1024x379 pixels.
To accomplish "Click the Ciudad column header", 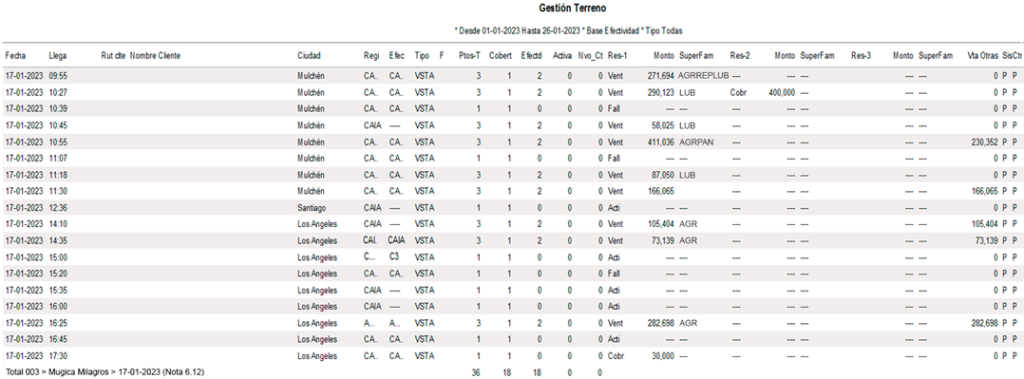I will (x=308, y=56).
